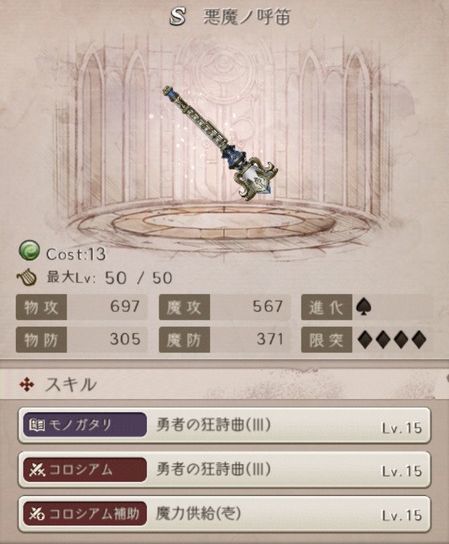Image resolution: width=449 pixels, height=544 pixels.
Task: Click the red cross icon beside スキル
Action: (x=27, y=385)
